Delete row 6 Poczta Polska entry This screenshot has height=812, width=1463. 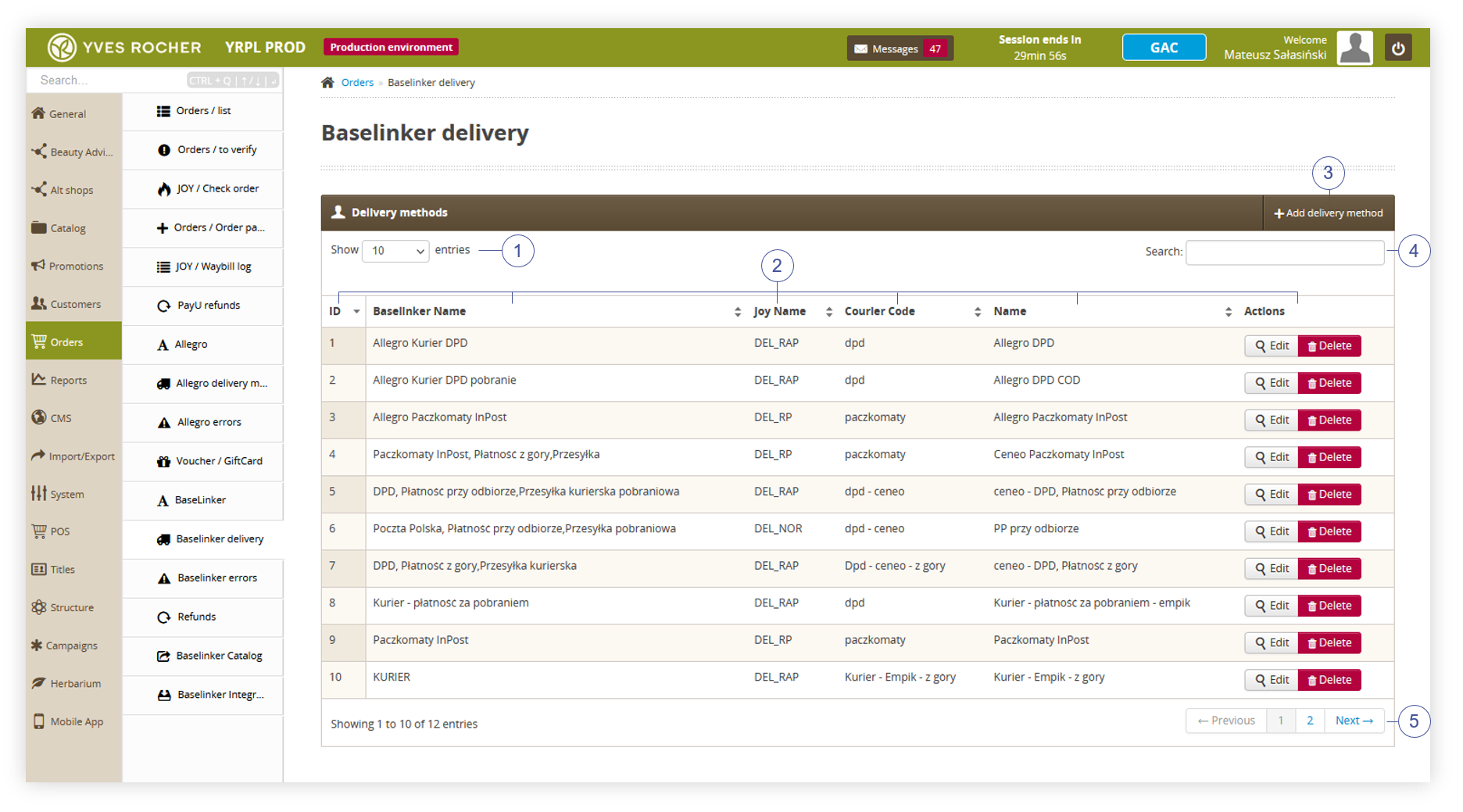coord(1329,531)
